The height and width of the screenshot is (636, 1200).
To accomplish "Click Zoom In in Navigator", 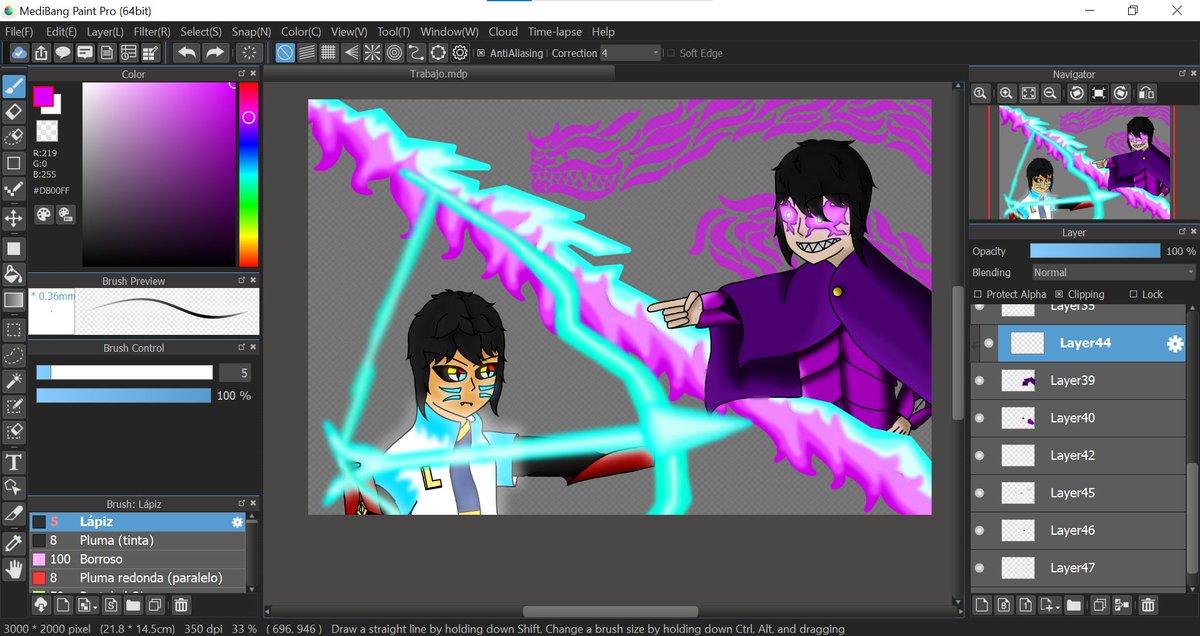I will pos(1007,93).
